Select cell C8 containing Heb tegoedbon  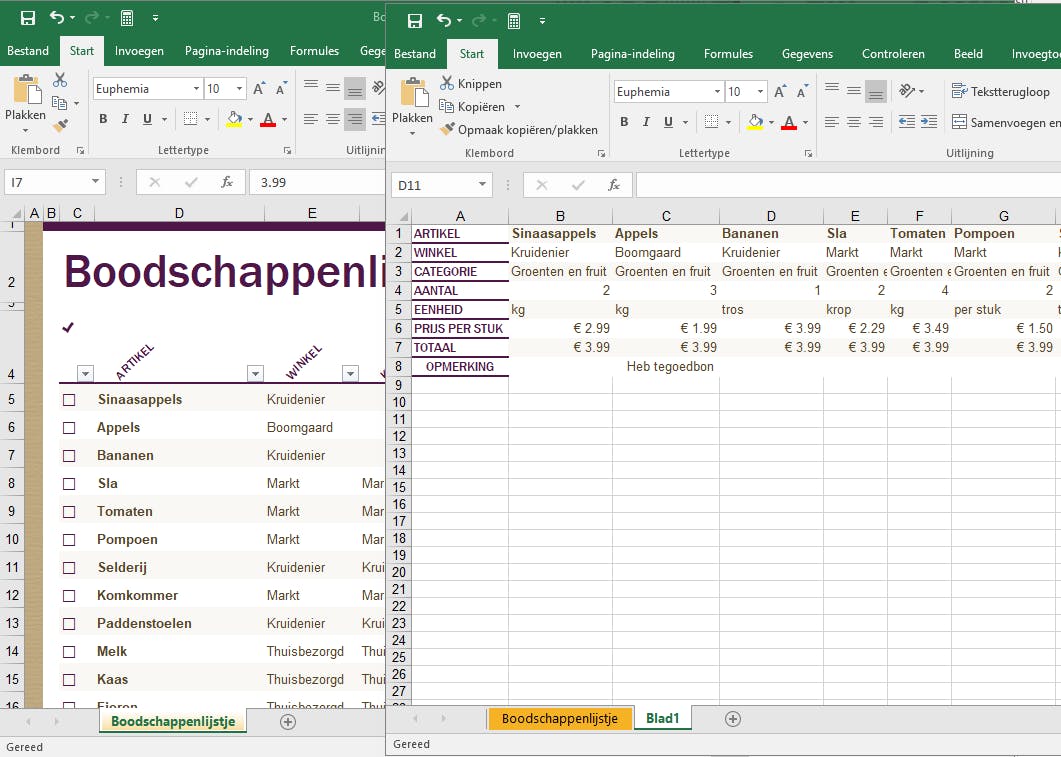pos(666,367)
